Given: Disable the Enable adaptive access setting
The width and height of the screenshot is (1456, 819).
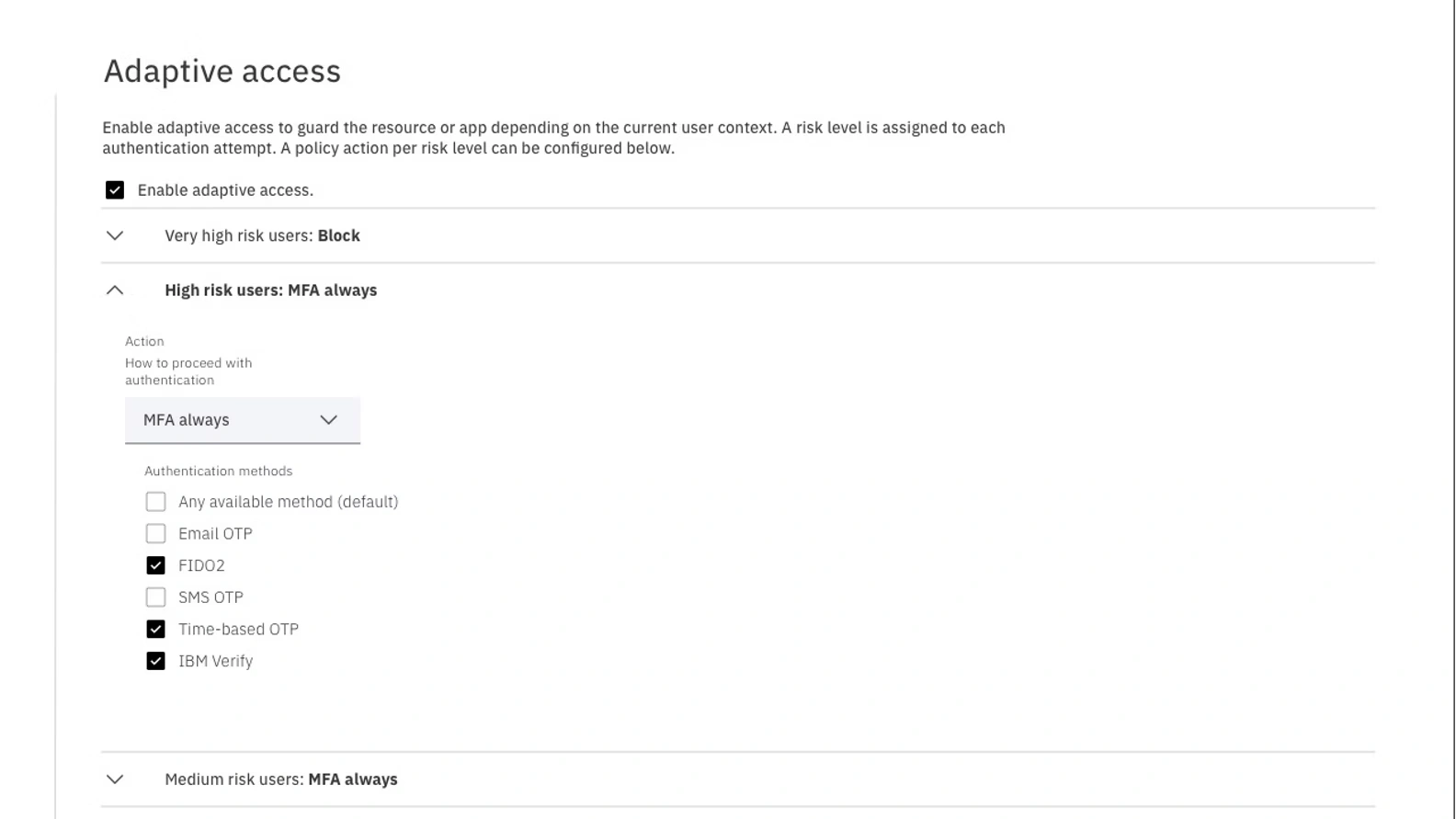Looking at the screenshot, I should [114, 190].
